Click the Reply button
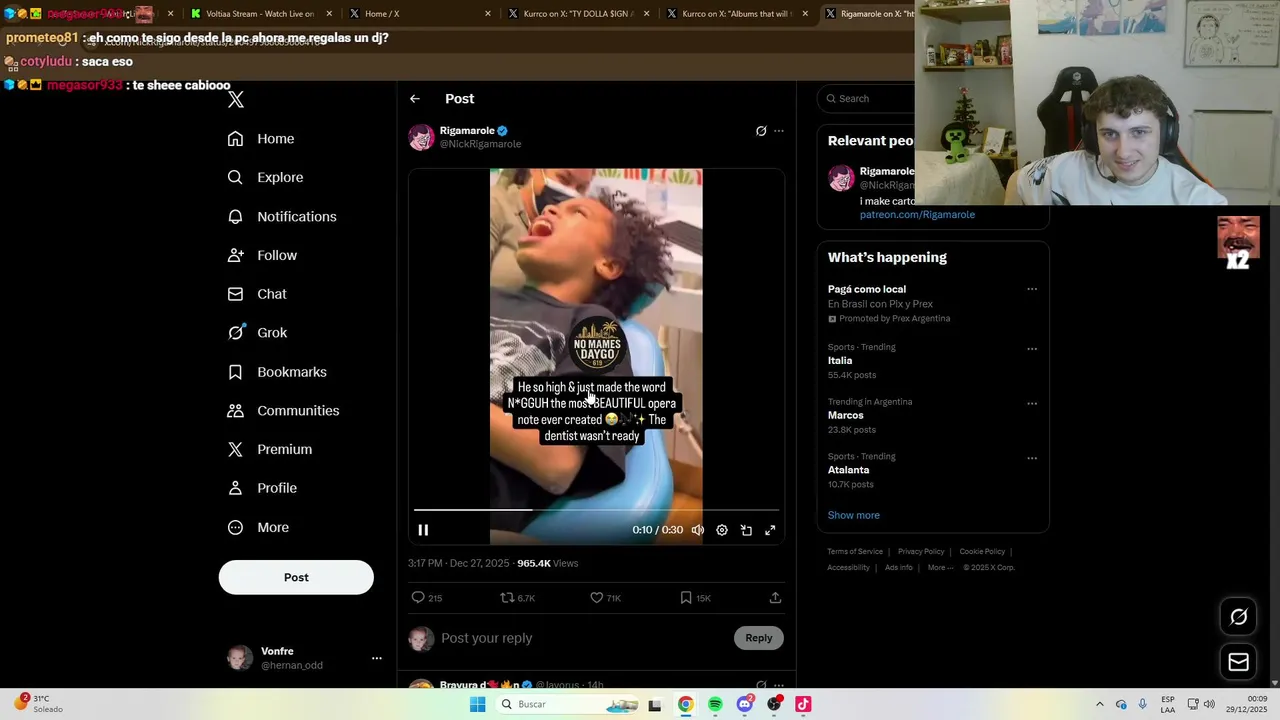 [759, 638]
